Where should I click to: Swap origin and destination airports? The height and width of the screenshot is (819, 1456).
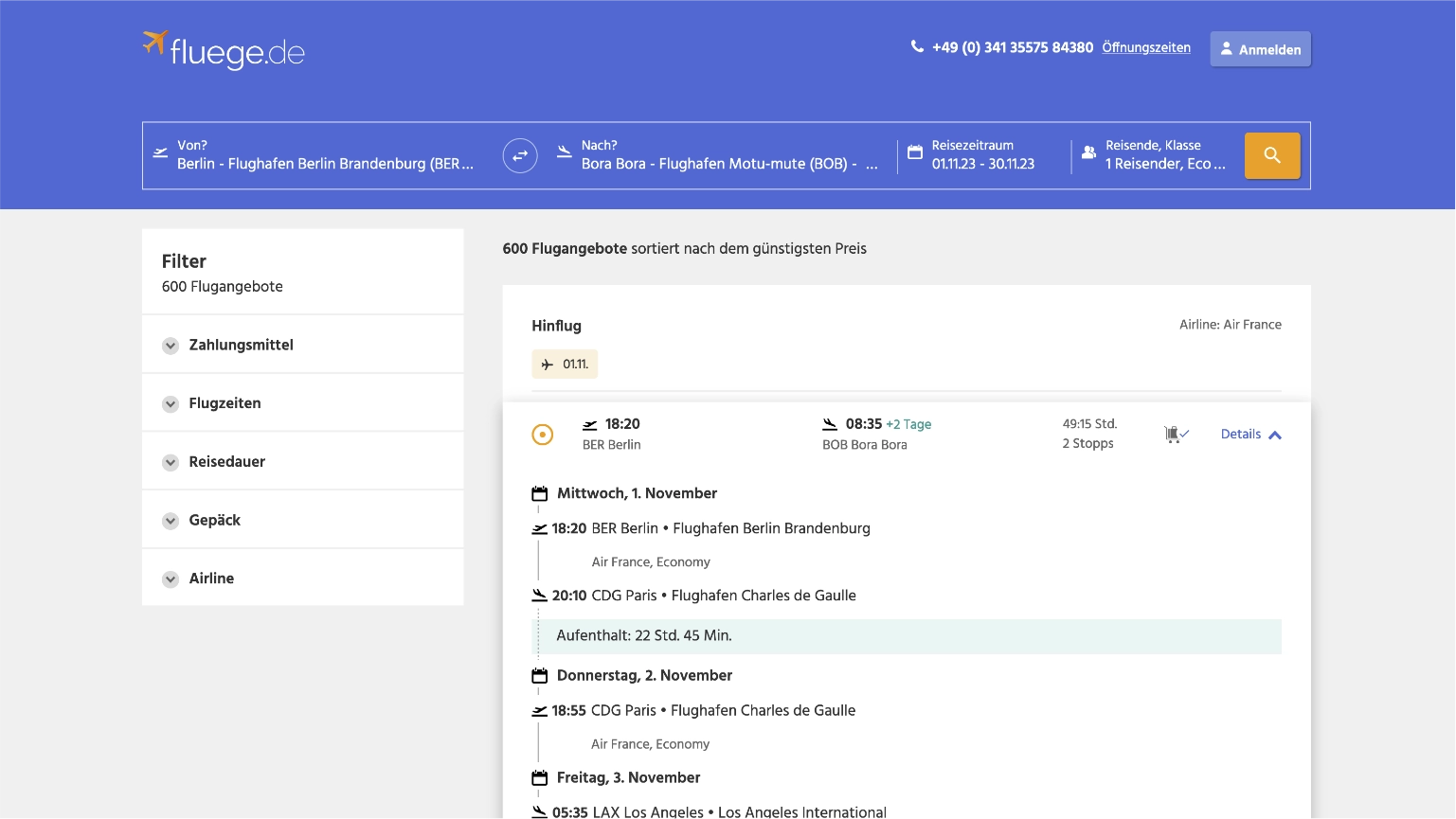tap(520, 155)
